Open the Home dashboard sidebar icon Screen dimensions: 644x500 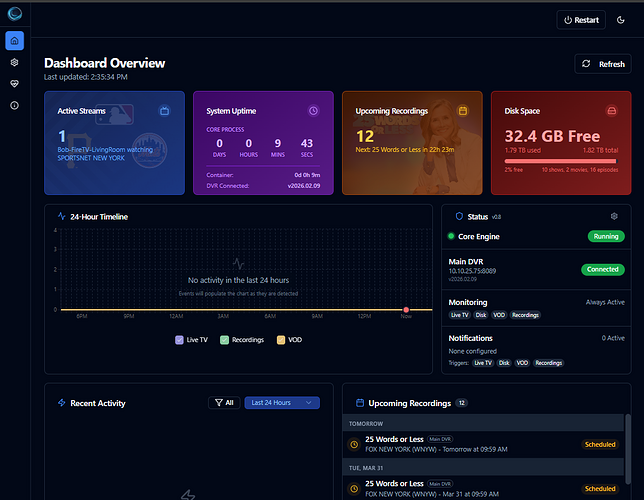15,41
